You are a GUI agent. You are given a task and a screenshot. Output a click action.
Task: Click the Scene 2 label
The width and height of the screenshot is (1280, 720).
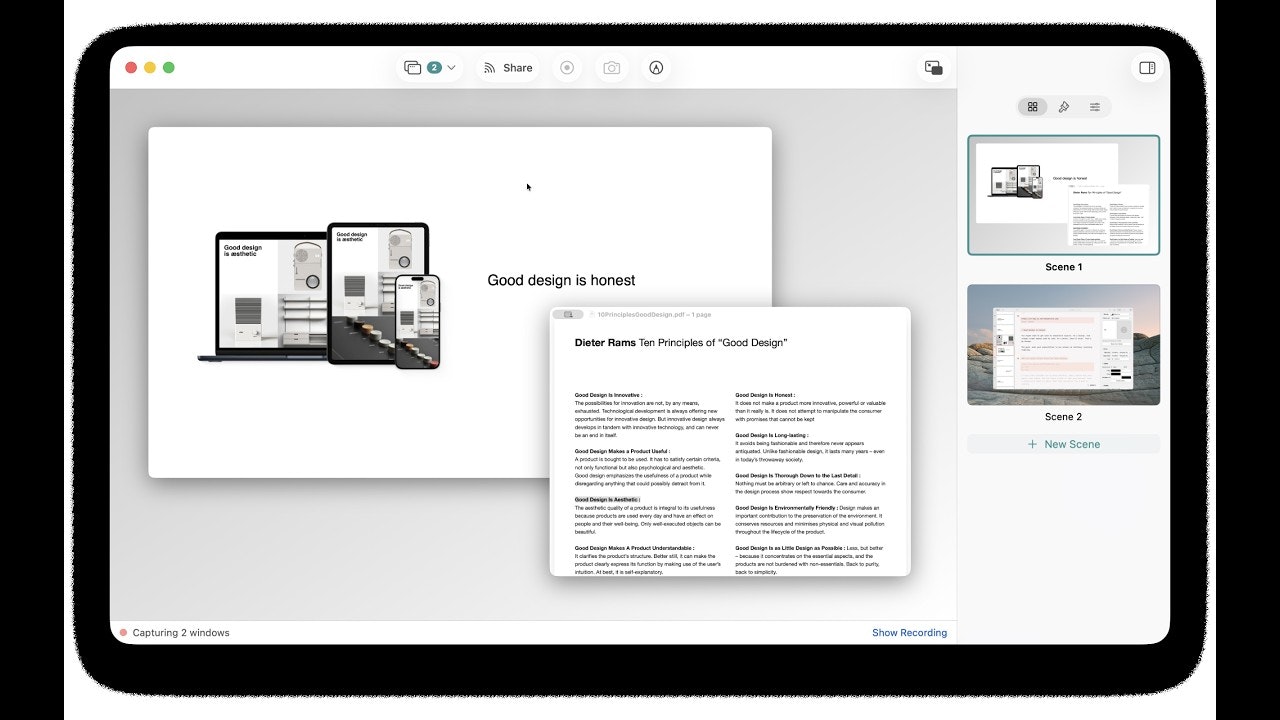(x=1064, y=417)
